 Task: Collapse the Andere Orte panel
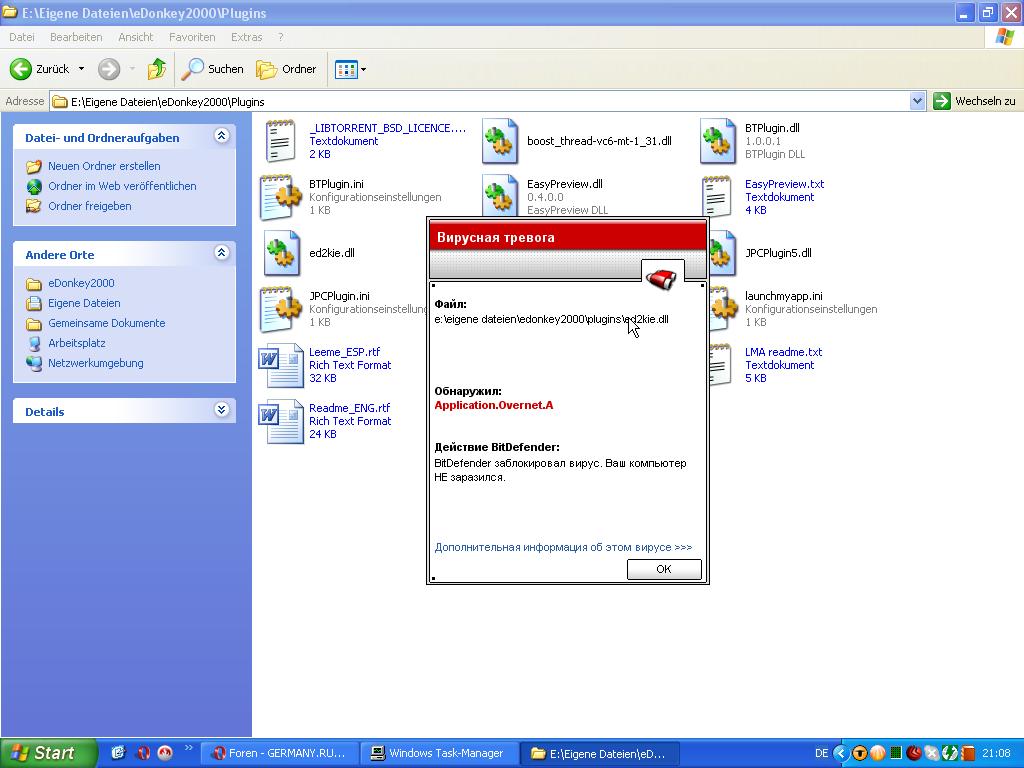(221, 253)
